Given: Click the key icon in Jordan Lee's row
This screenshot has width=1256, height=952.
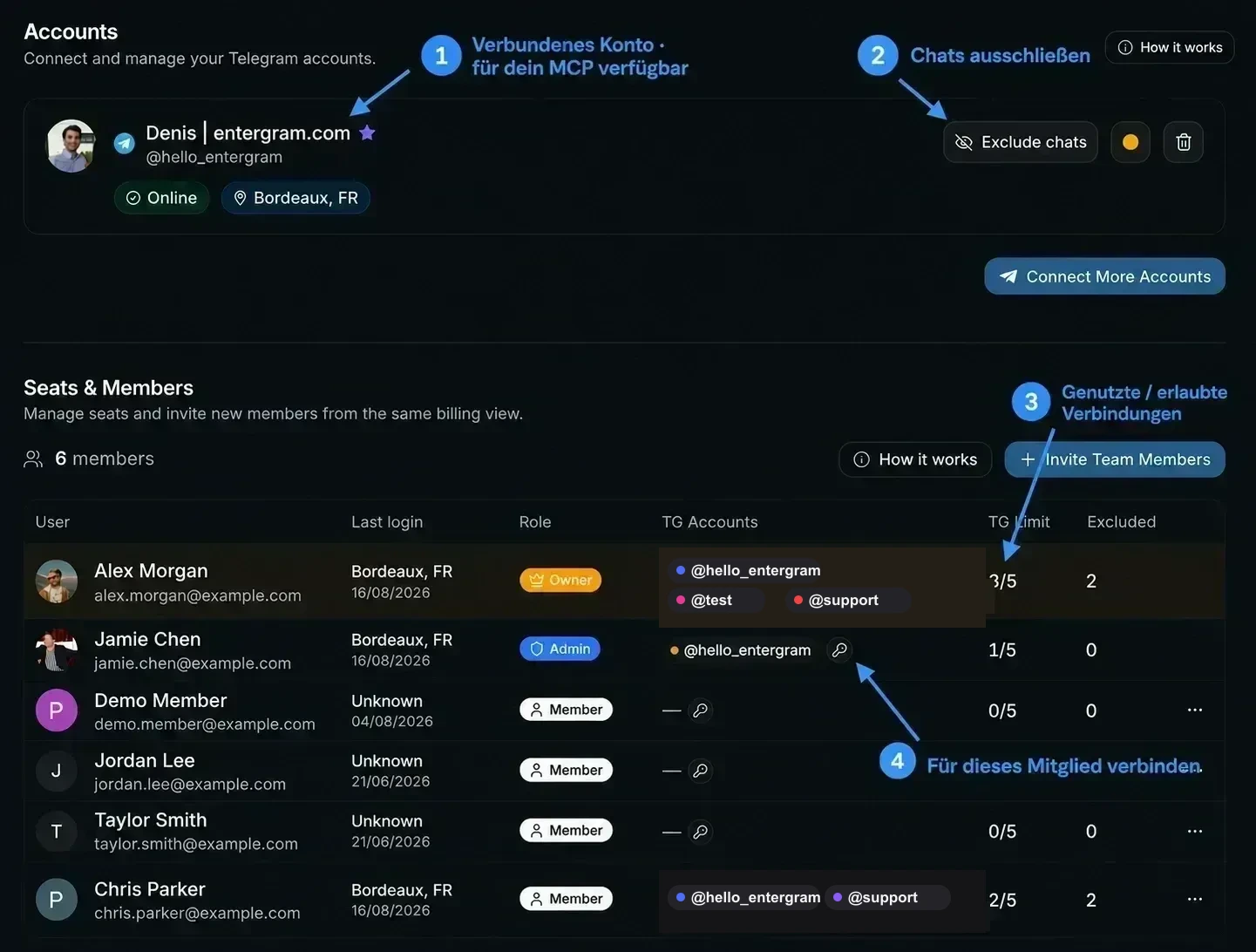Looking at the screenshot, I should (x=700, y=771).
